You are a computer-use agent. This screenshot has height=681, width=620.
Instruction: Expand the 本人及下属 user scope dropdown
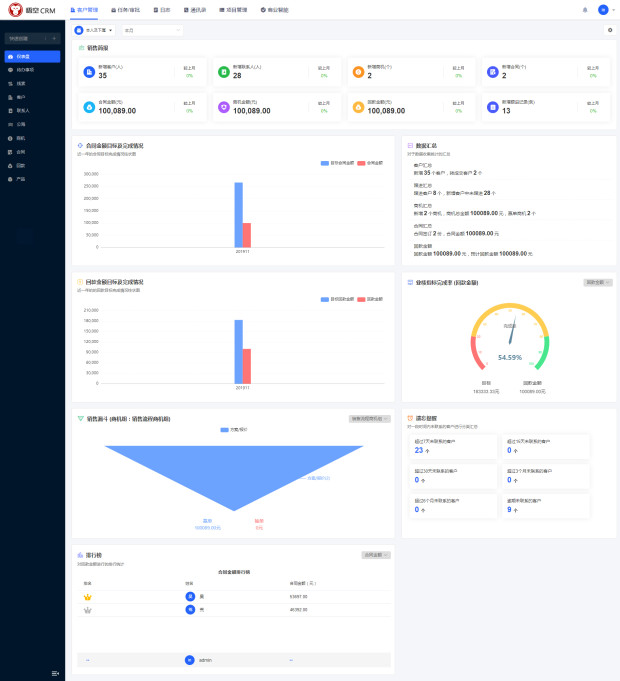(95, 31)
